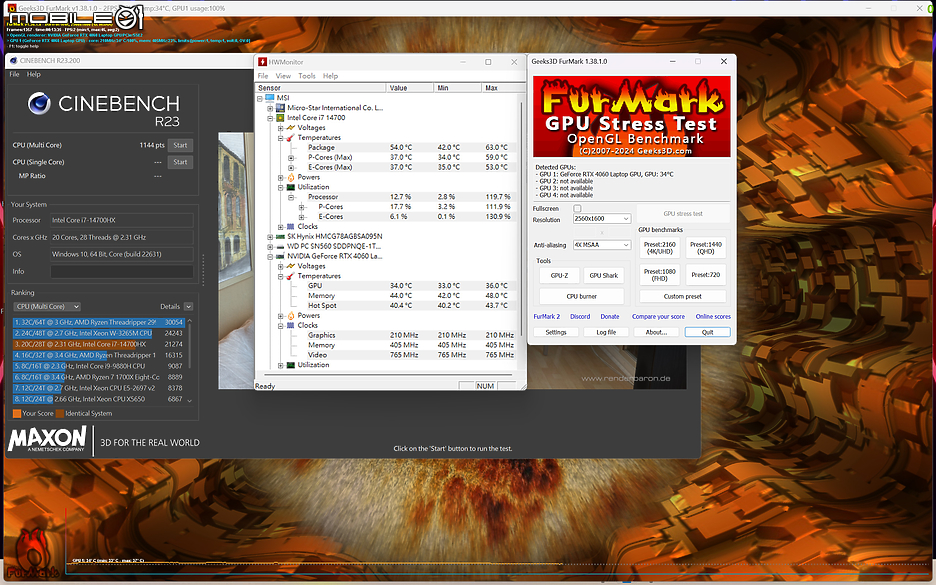Open the Details arrow in Cinebench Ranking
The width and height of the screenshot is (936, 585).
[188, 306]
